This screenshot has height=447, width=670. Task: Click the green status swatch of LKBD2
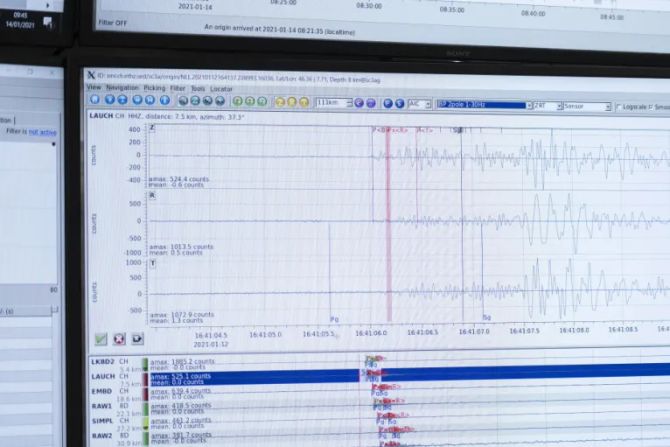click(x=144, y=364)
